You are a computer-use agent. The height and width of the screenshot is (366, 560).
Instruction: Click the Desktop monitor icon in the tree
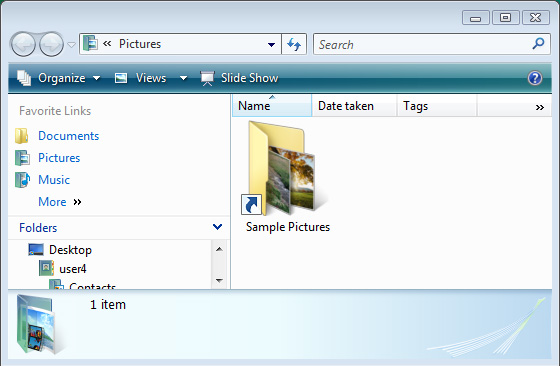tap(36, 250)
